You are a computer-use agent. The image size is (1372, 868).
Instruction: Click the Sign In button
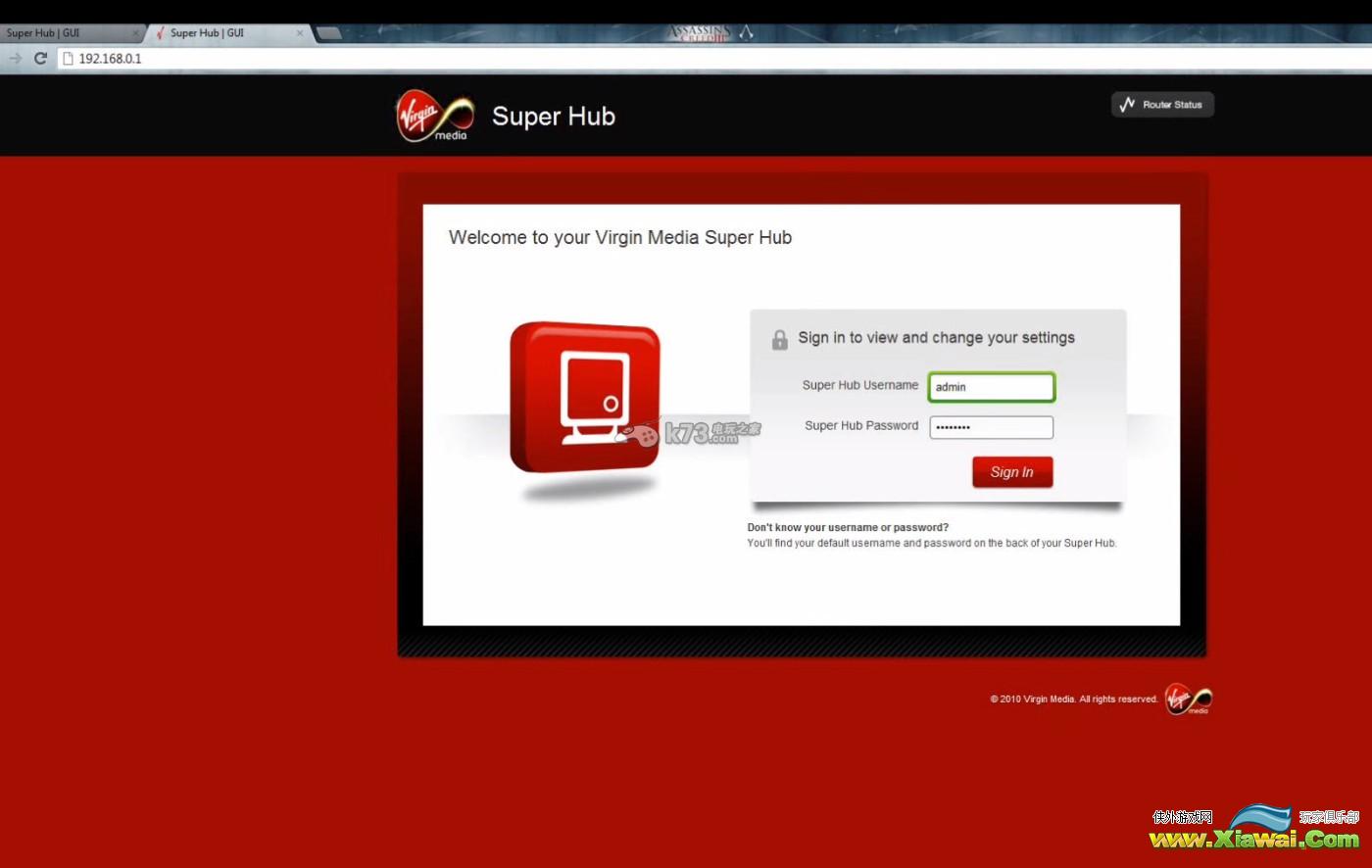[1012, 472]
